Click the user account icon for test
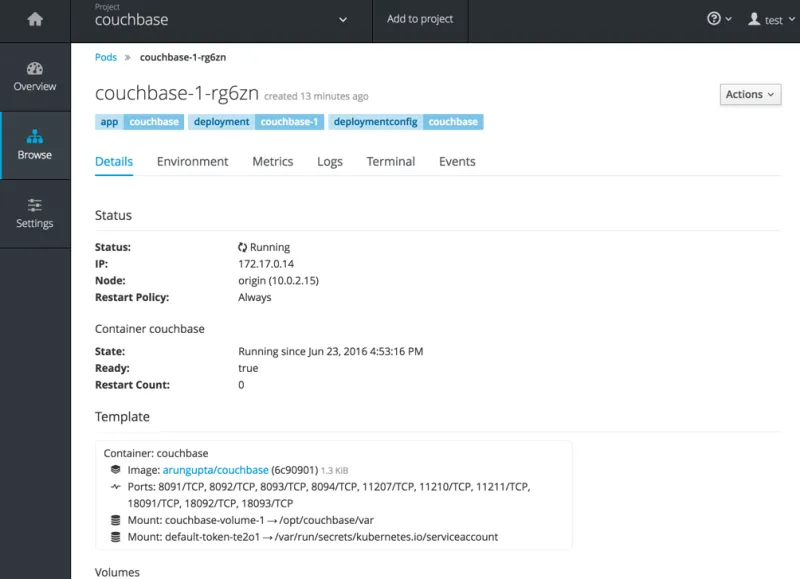800x579 pixels. (x=754, y=19)
